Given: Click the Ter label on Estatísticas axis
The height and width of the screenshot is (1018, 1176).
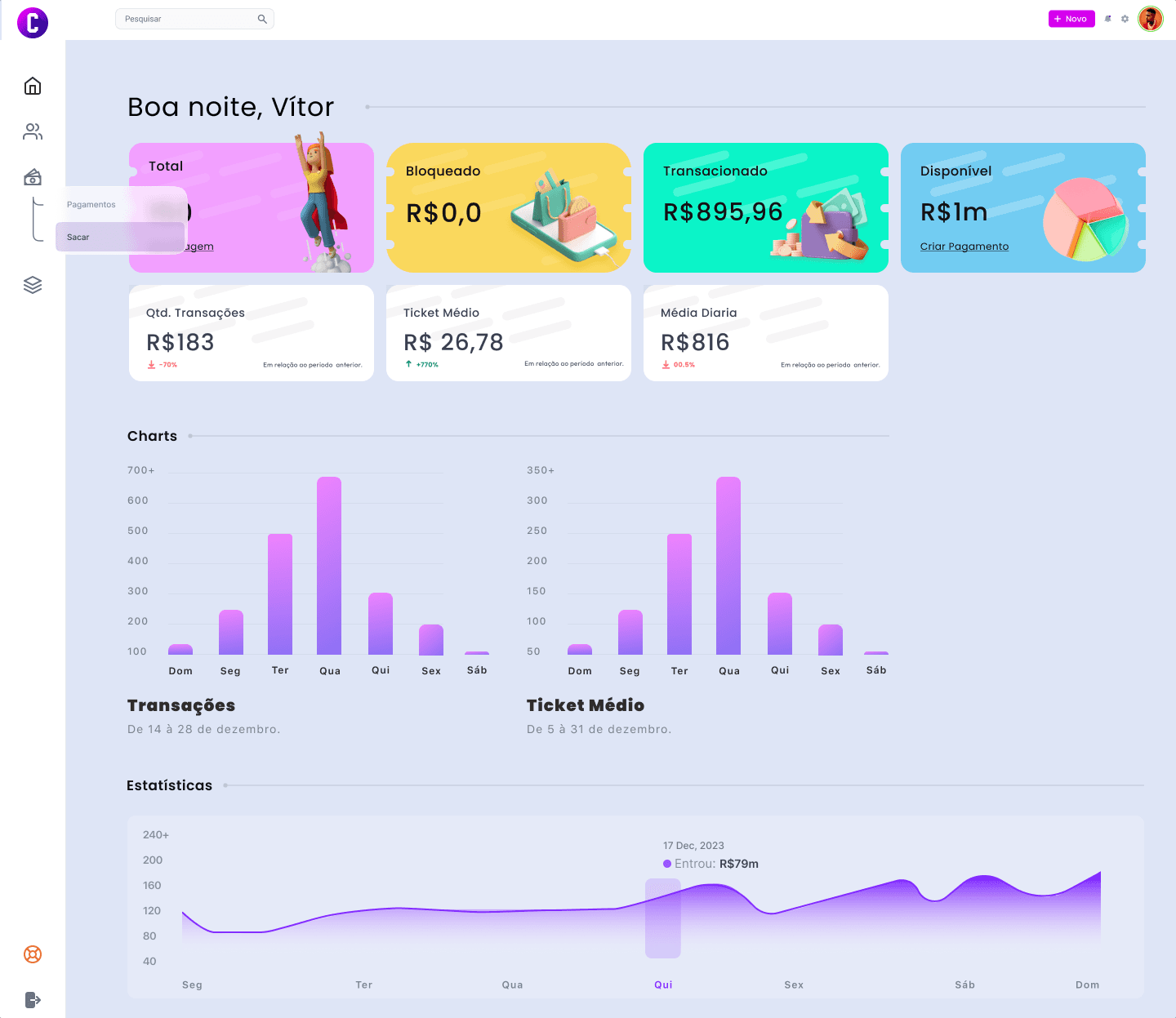Looking at the screenshot, I should [364, 985].
